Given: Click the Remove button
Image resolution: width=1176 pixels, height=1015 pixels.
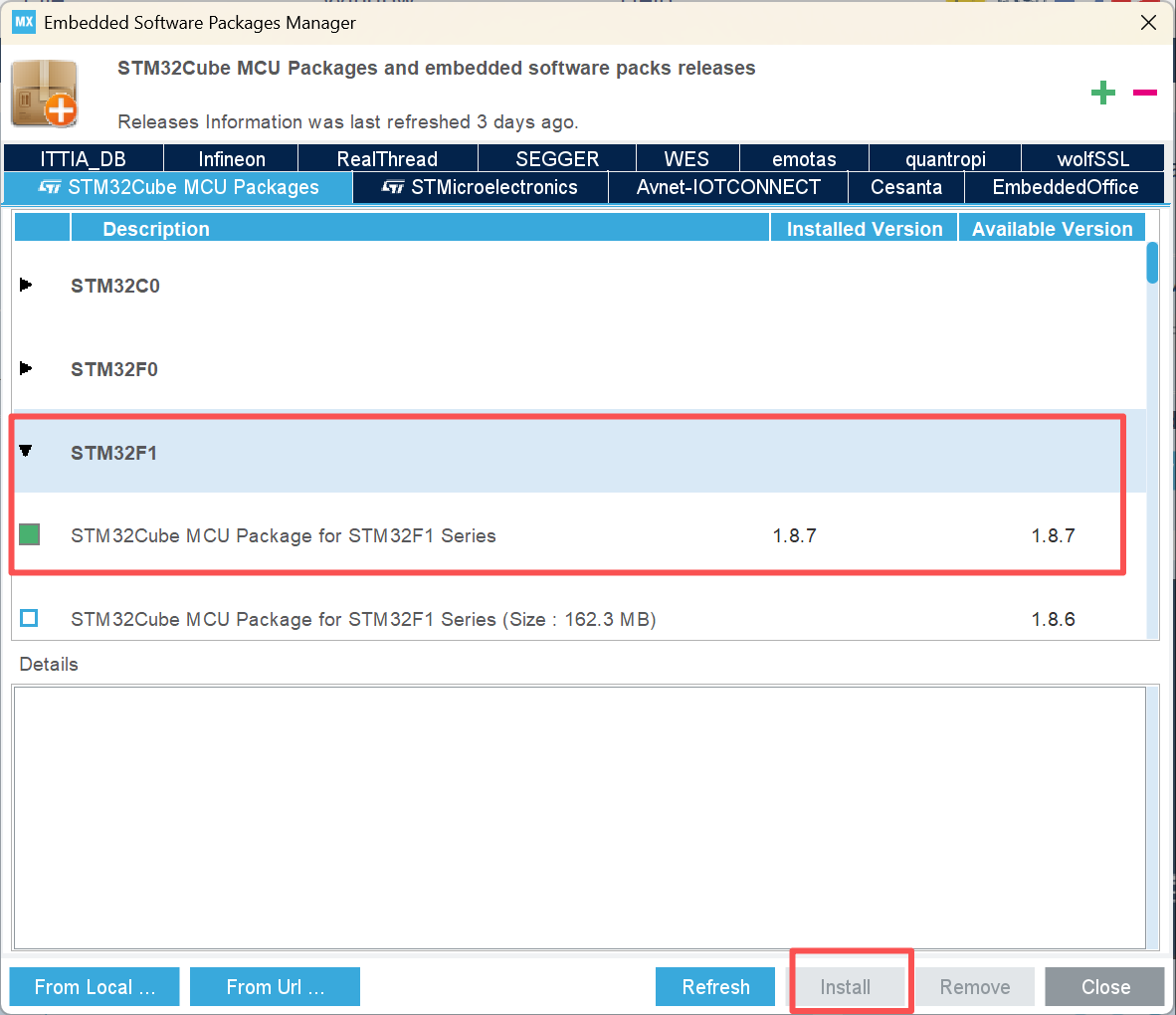Looking at the screenshot, I should click(975, 986).
